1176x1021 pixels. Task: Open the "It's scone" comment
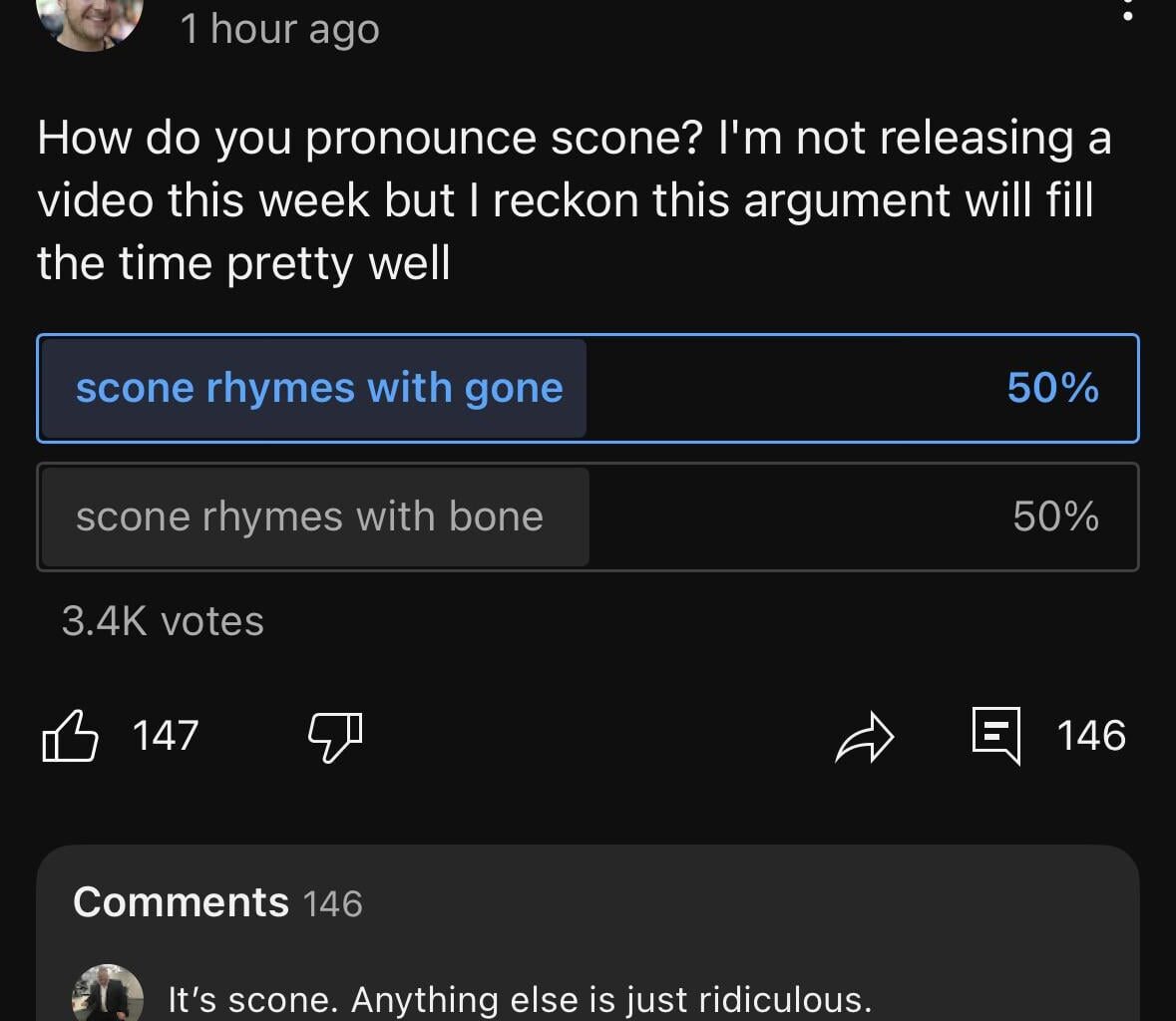coord(519,999)
